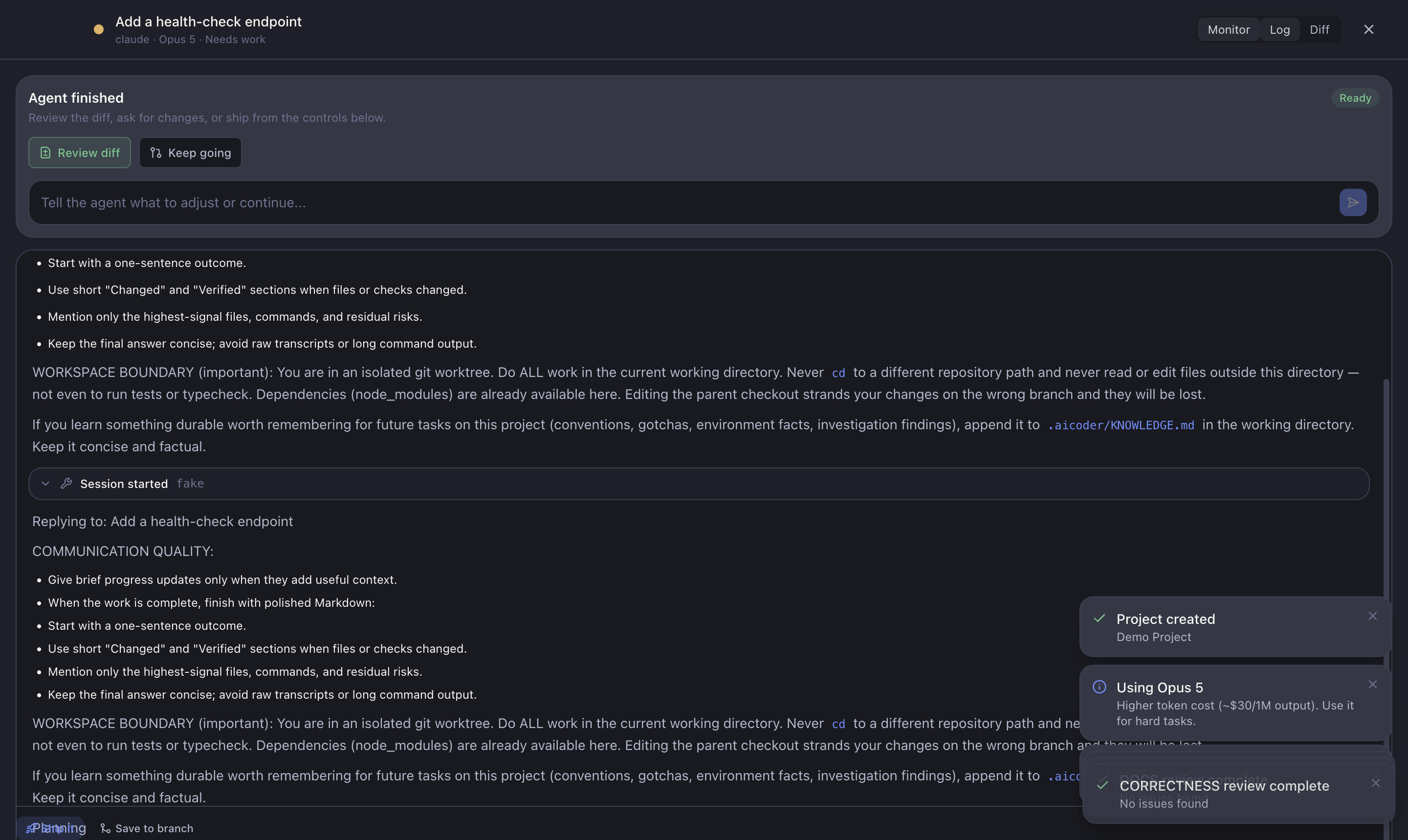Click the 'Session started' label
The width and height of the screenshot is (1408, 840).
click(124, 484)
